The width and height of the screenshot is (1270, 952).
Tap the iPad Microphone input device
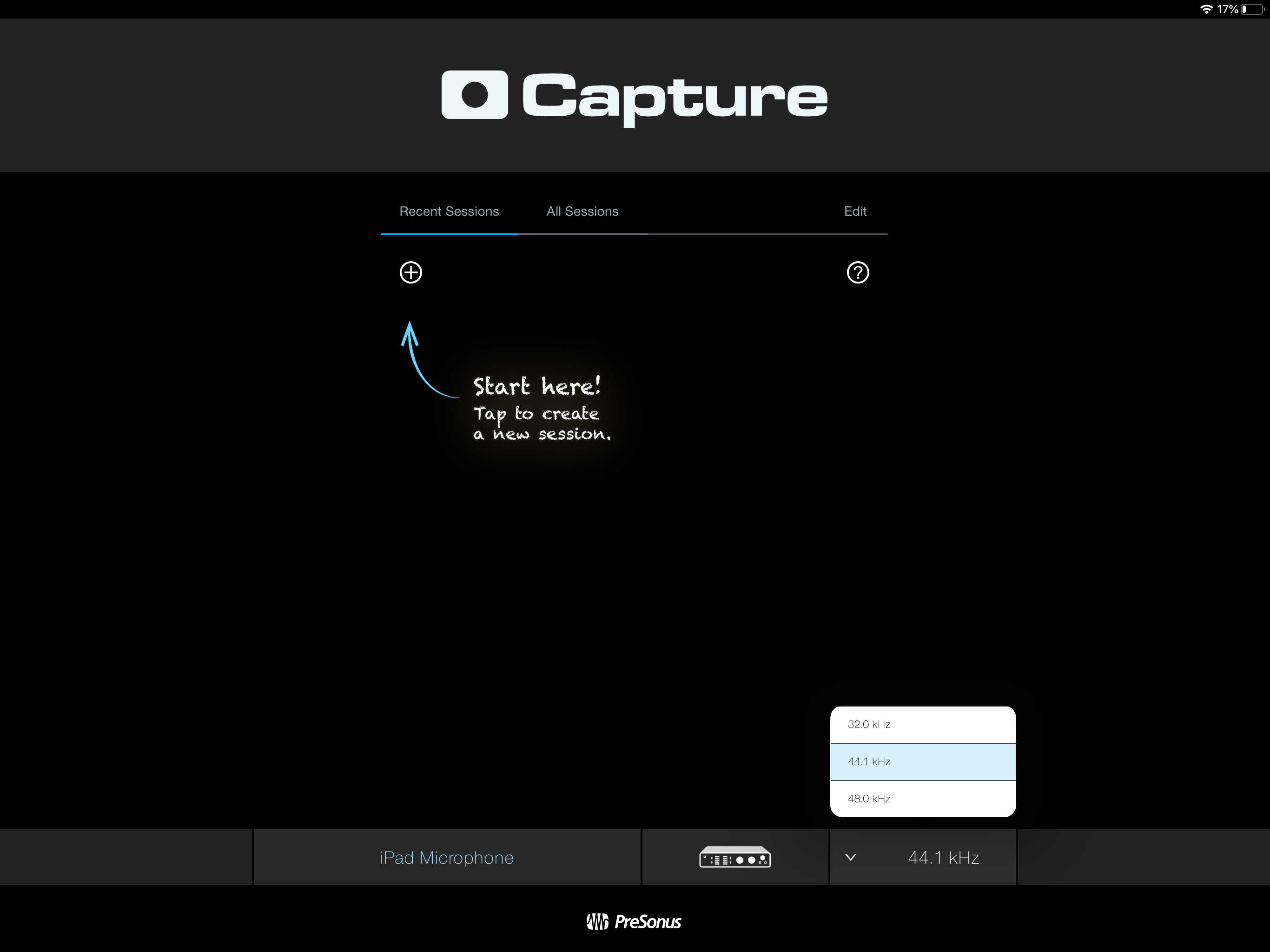coord(447,857)
